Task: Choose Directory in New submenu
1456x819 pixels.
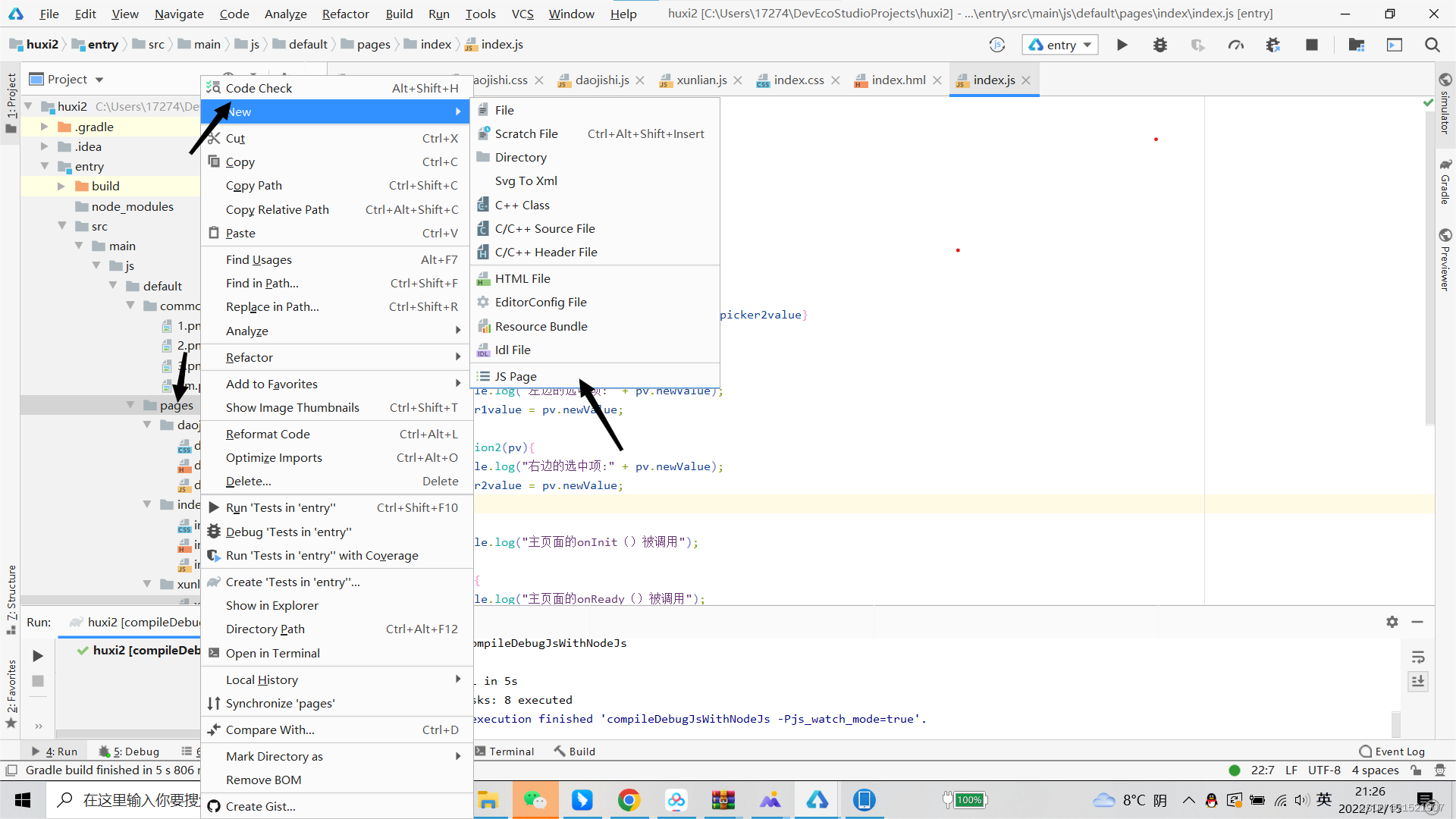Action: tap(595, 157)
